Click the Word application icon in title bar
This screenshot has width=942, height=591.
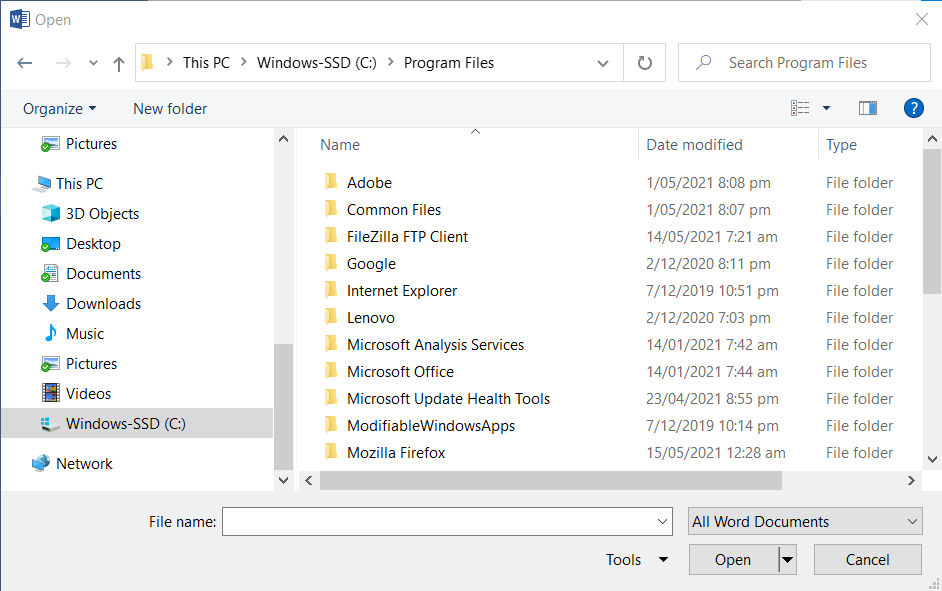[x=20, y=19]
